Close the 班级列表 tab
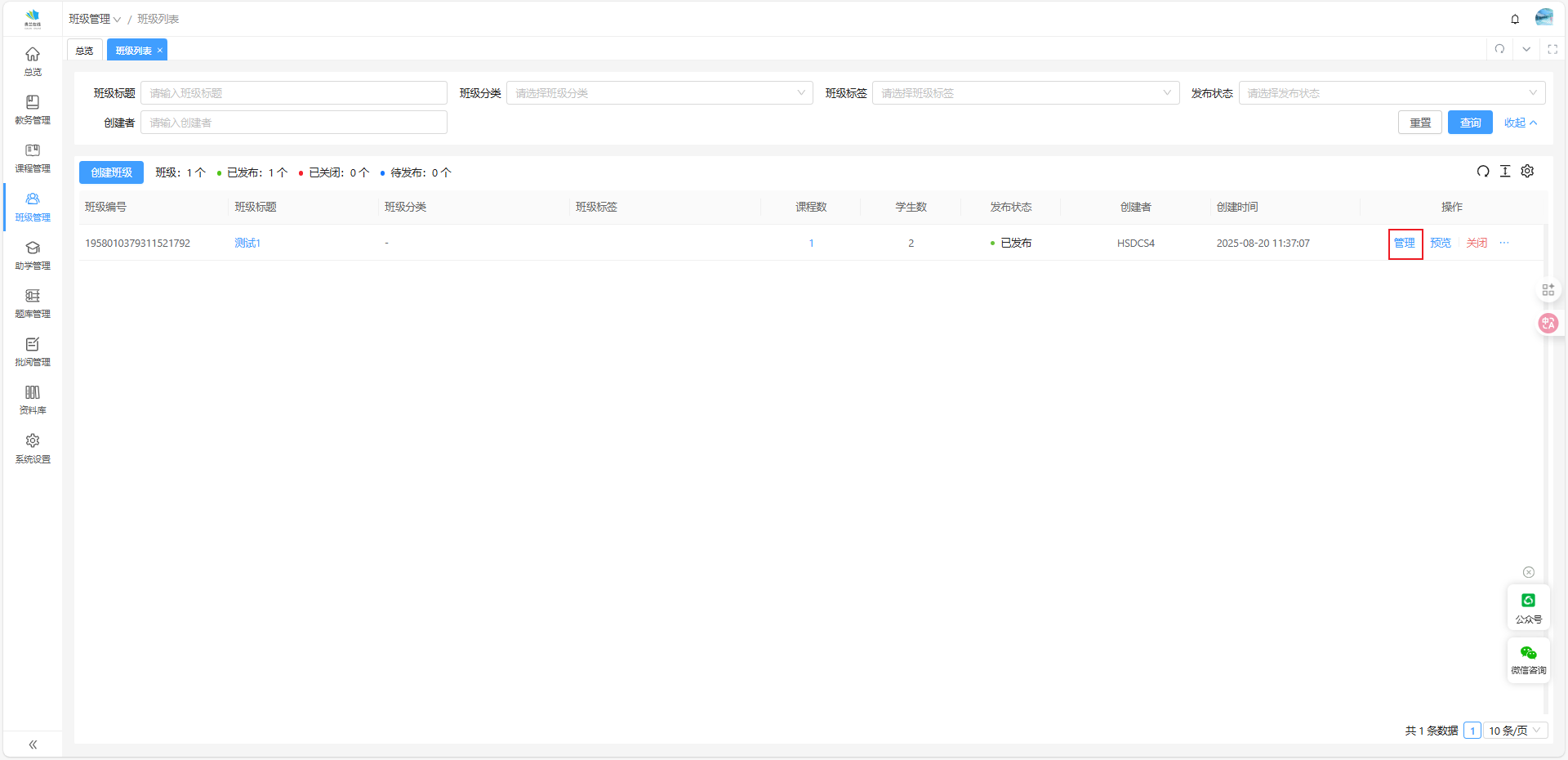 [160, 51]
